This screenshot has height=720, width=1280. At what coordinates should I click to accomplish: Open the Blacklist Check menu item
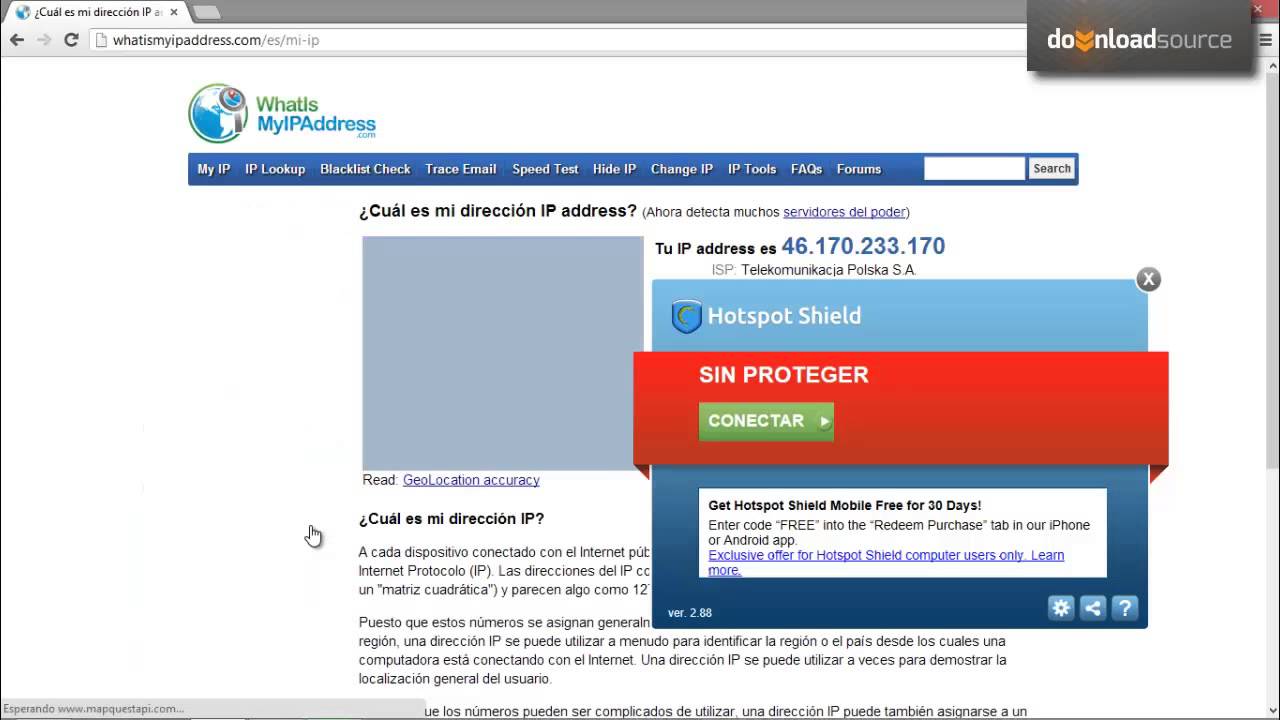click(365, 169)
